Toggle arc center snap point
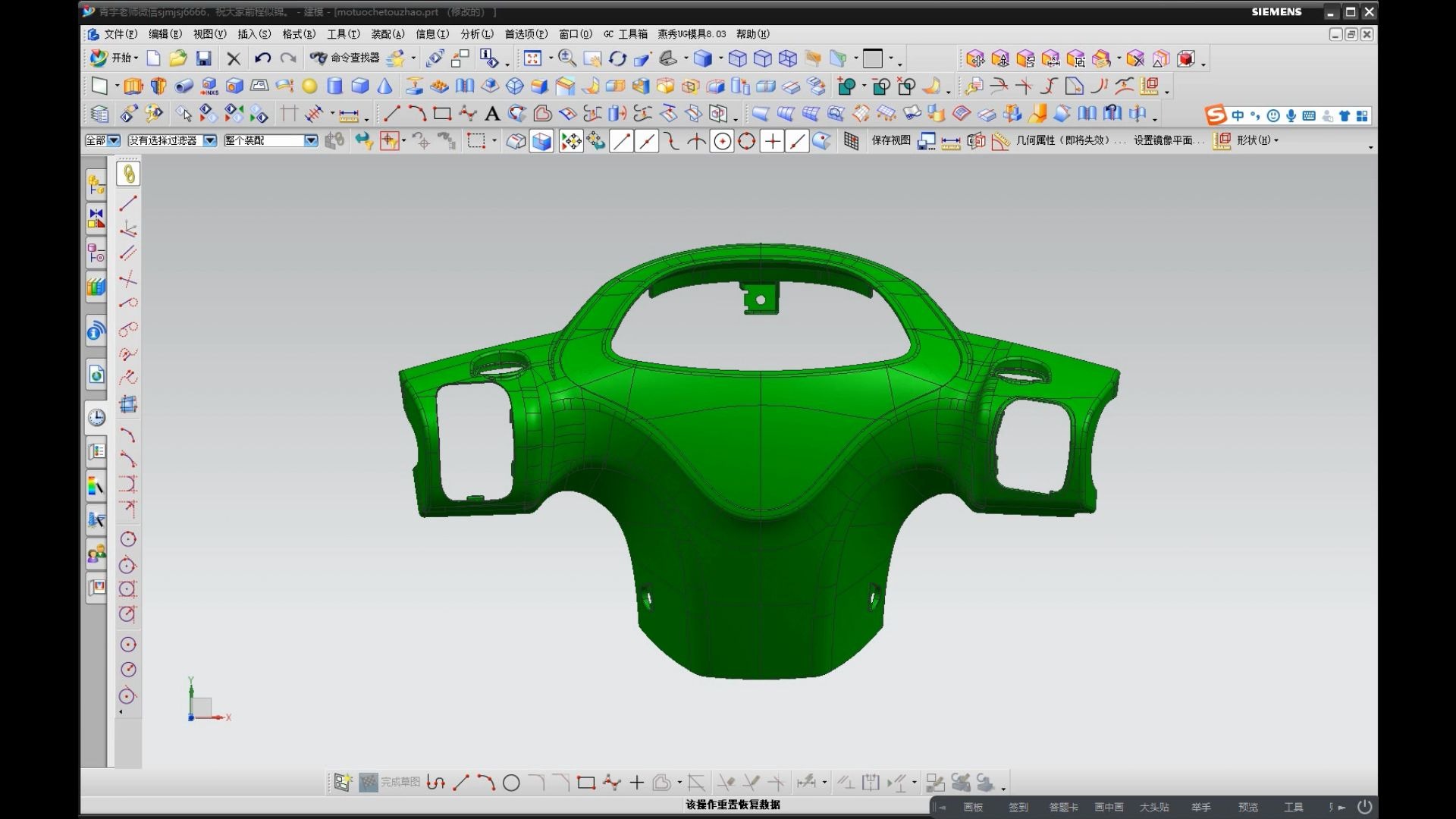Screen dimensions: 1456x819 (722, 142)
